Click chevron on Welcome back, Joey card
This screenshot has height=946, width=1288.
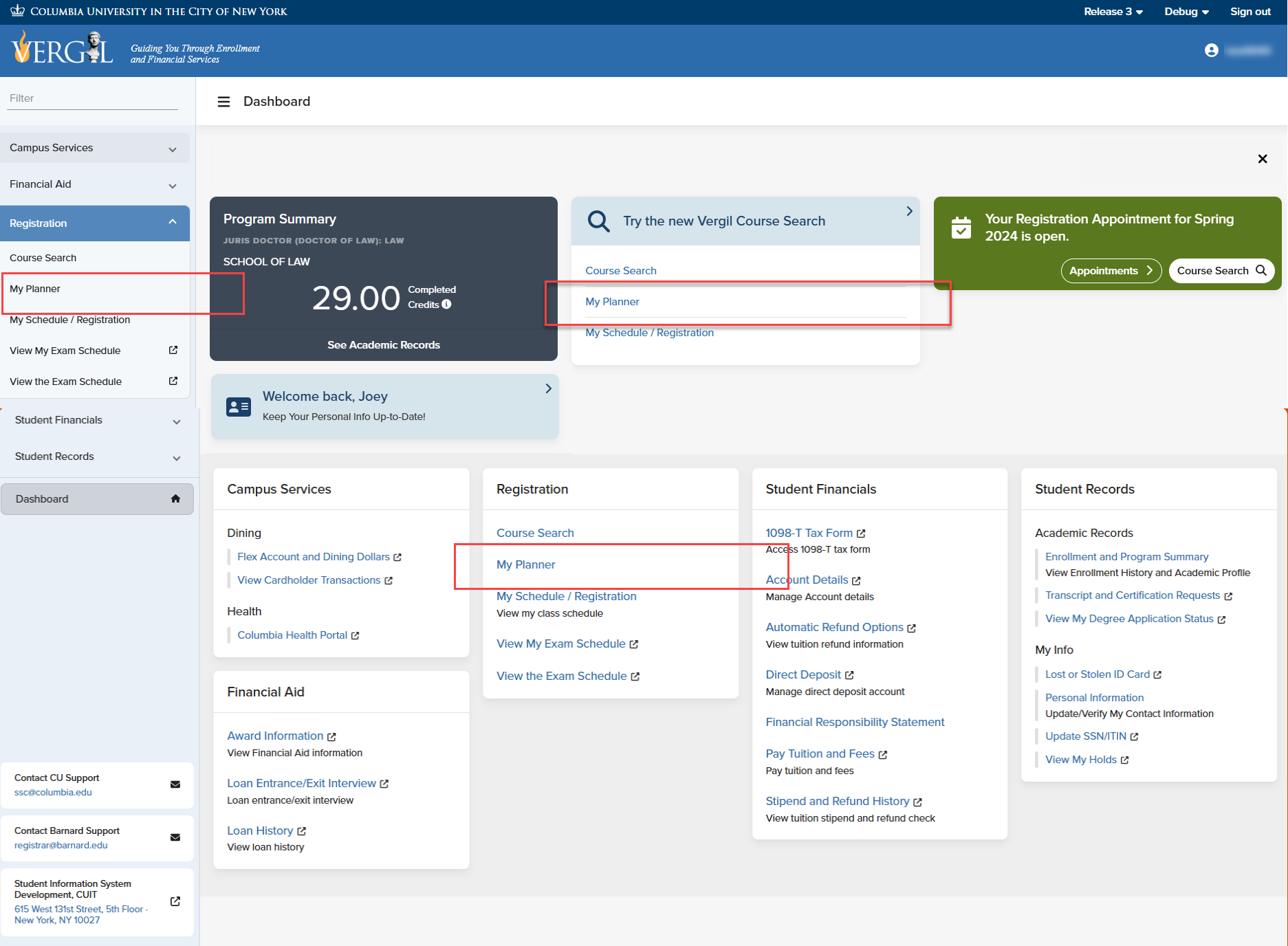click(x=548, y=388)
